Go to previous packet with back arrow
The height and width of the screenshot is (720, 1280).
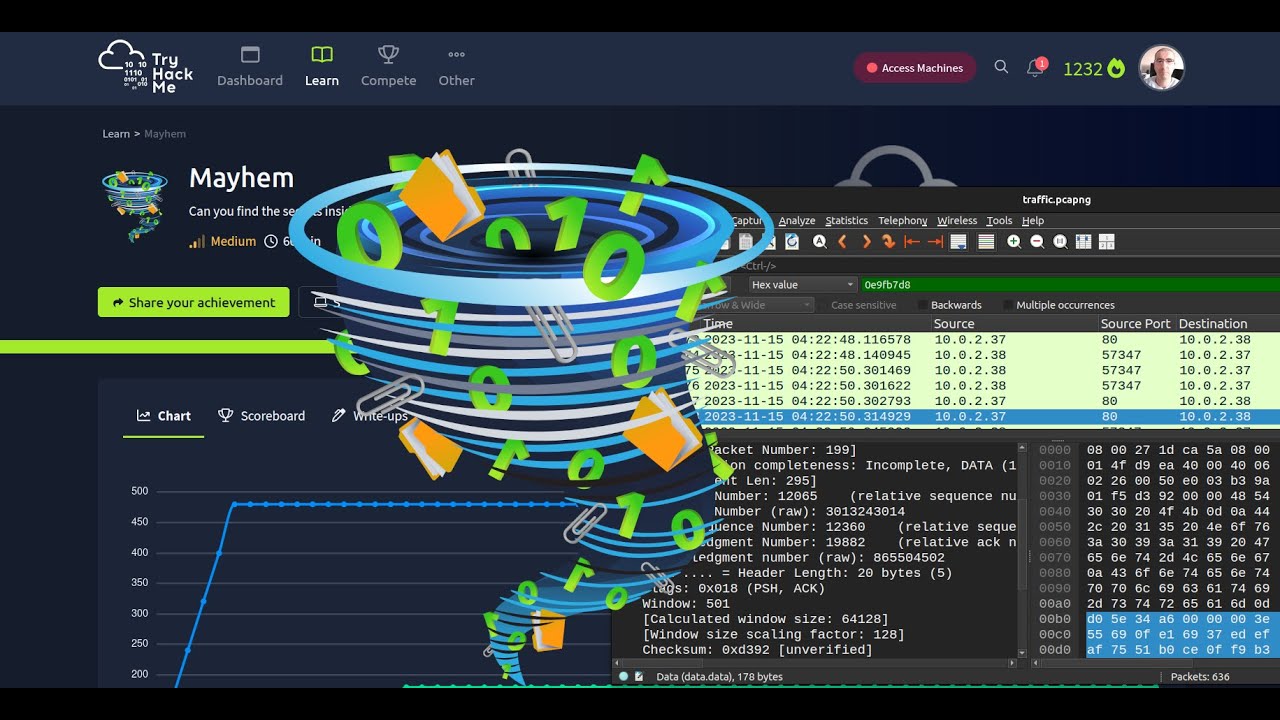(x=842, y=242)
